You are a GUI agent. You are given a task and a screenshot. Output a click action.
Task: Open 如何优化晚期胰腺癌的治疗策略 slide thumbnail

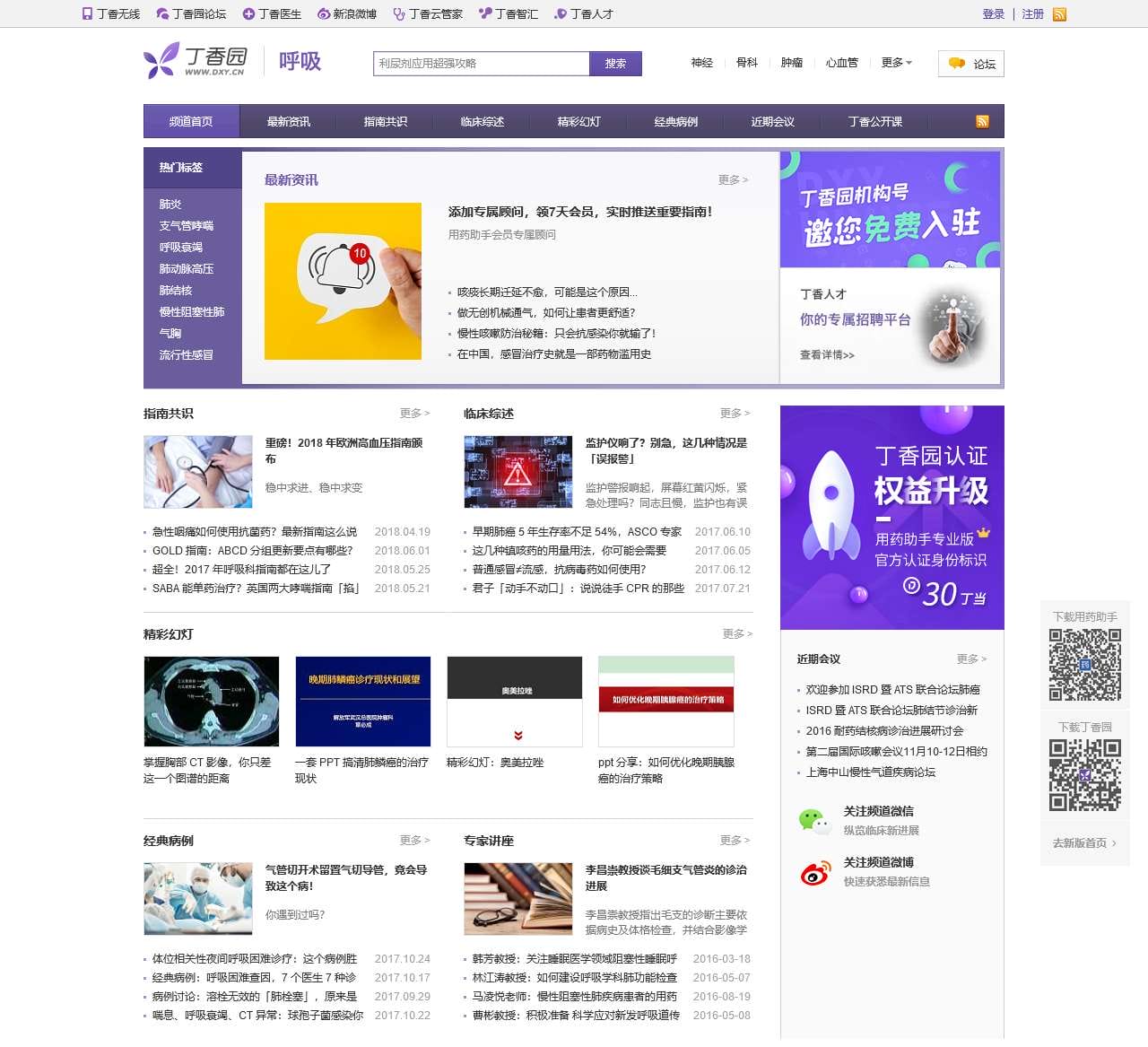pyautogui.click(x=666, y=701)
